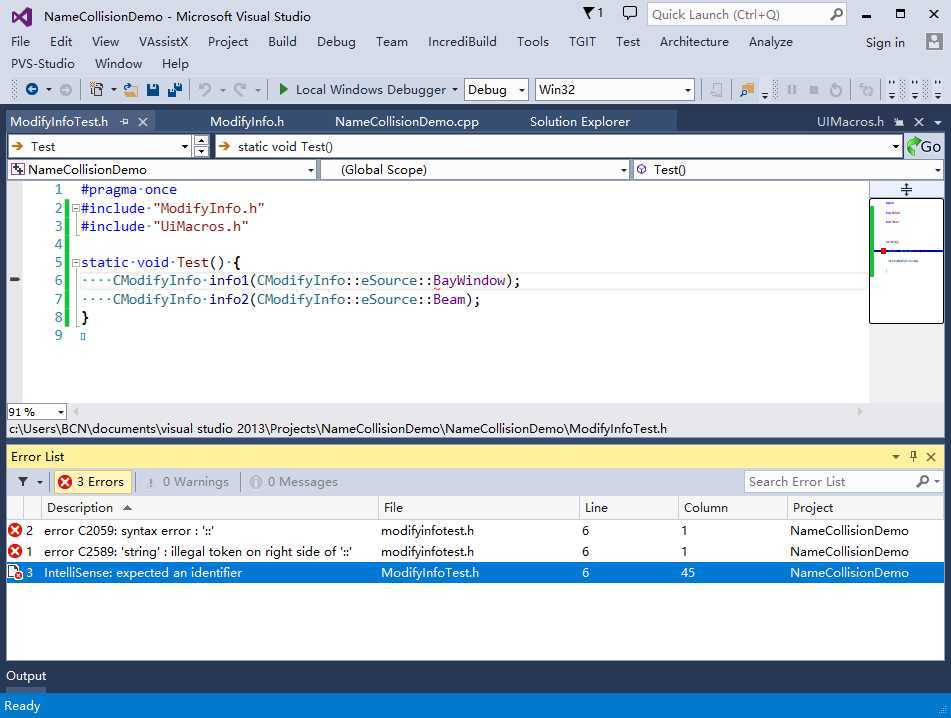Toggle the 3 Errors filter button
The width and height of the screenshot is (951, 718).
pyautogui.click(x=93, y=481)
